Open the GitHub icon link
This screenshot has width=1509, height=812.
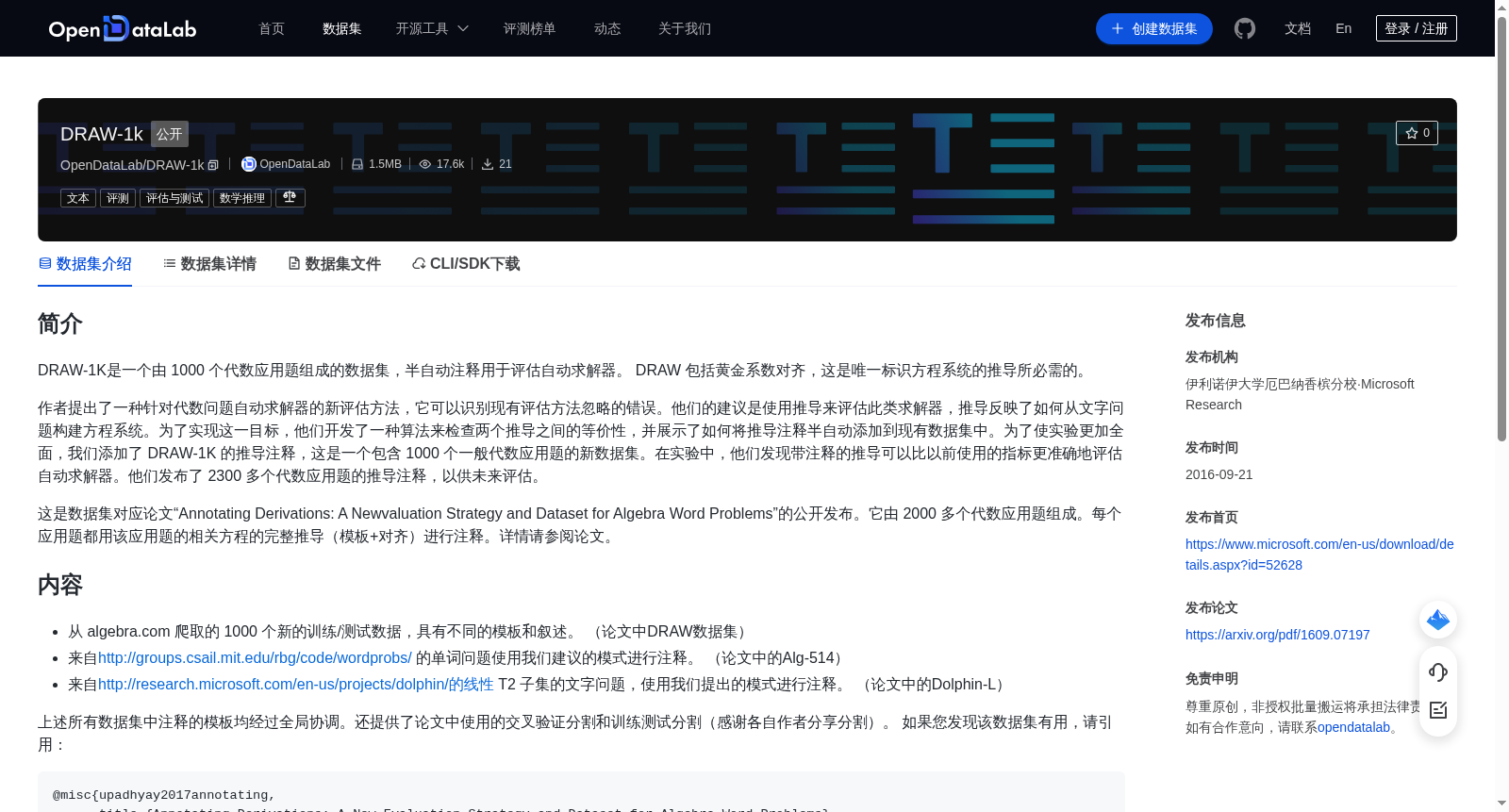pyautogui.click(x=1245, y=28)
